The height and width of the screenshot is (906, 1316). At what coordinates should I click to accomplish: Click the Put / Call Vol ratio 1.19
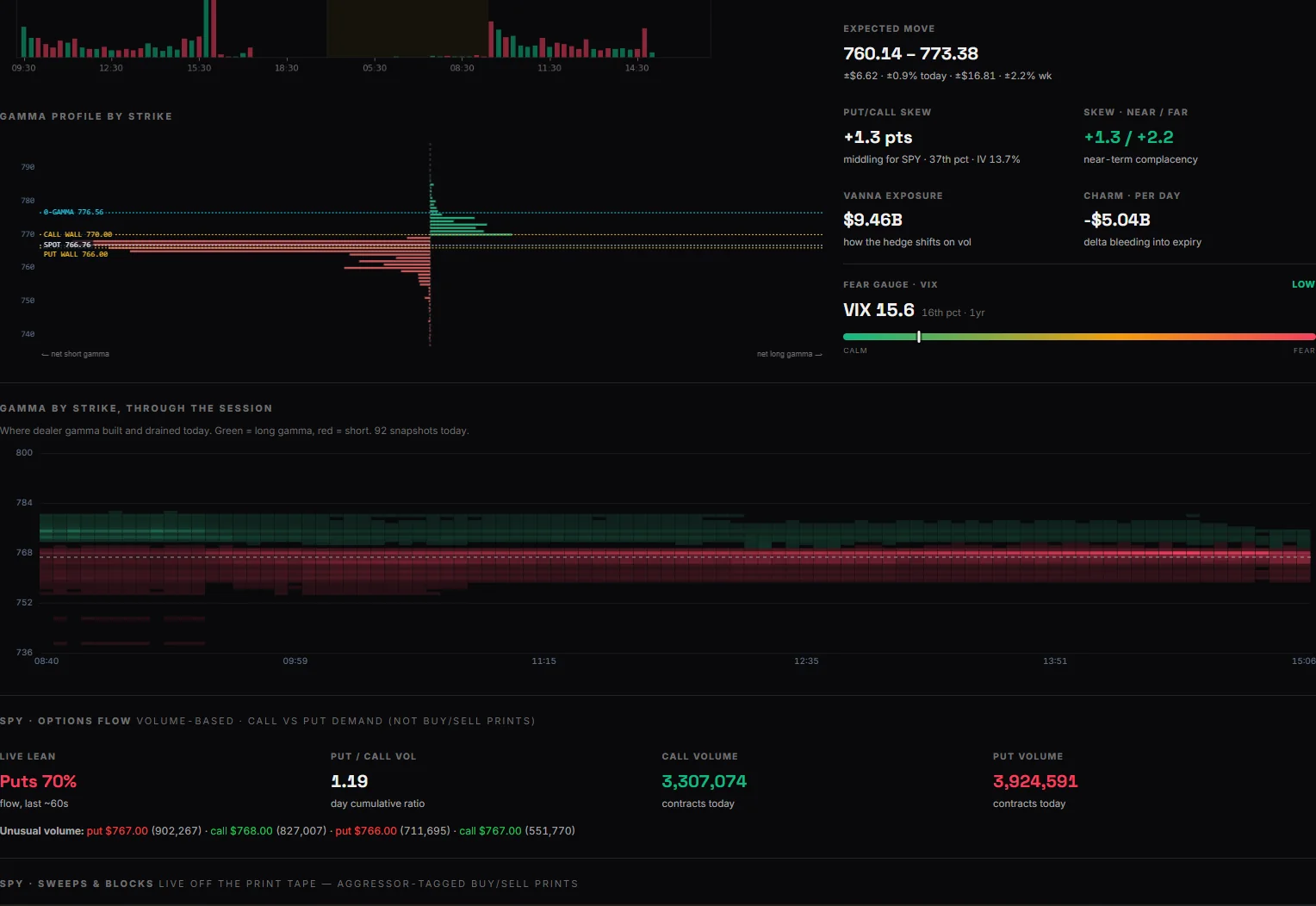point(350,781)
